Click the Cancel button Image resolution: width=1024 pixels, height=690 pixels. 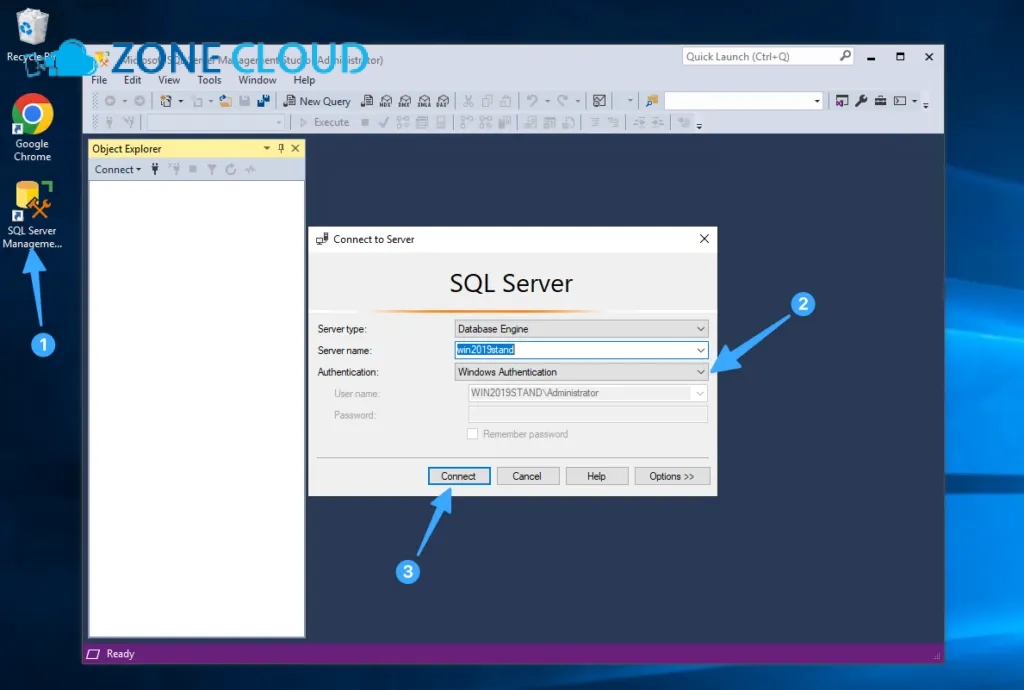point(528,476)
